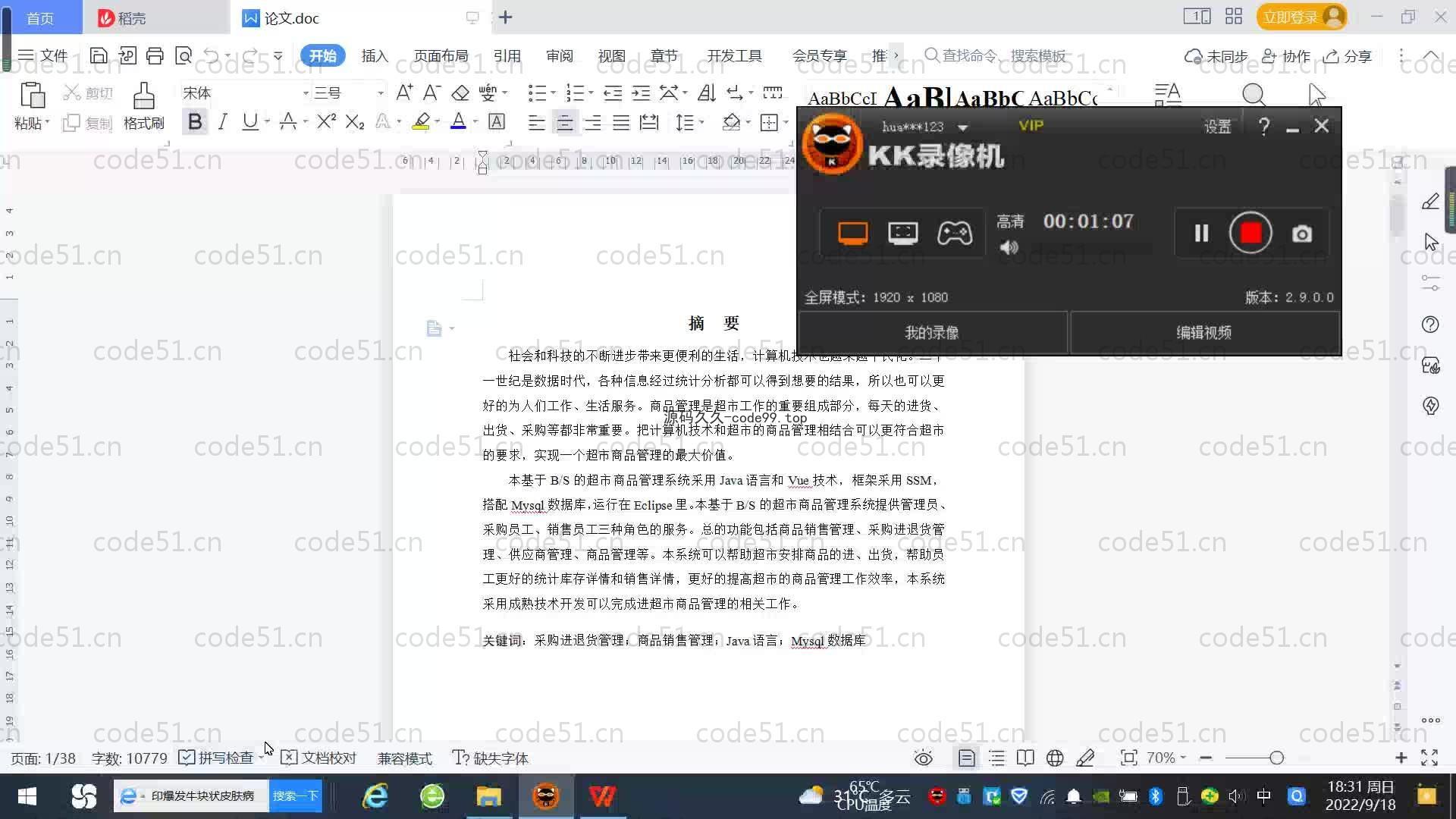
Task: Stop the KK recording
Action: [x=1250, y=233]
